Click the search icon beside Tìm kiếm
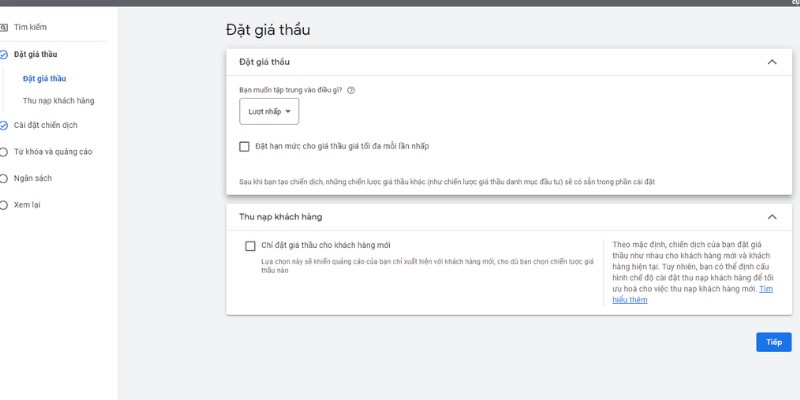 (x=3, y=27)
